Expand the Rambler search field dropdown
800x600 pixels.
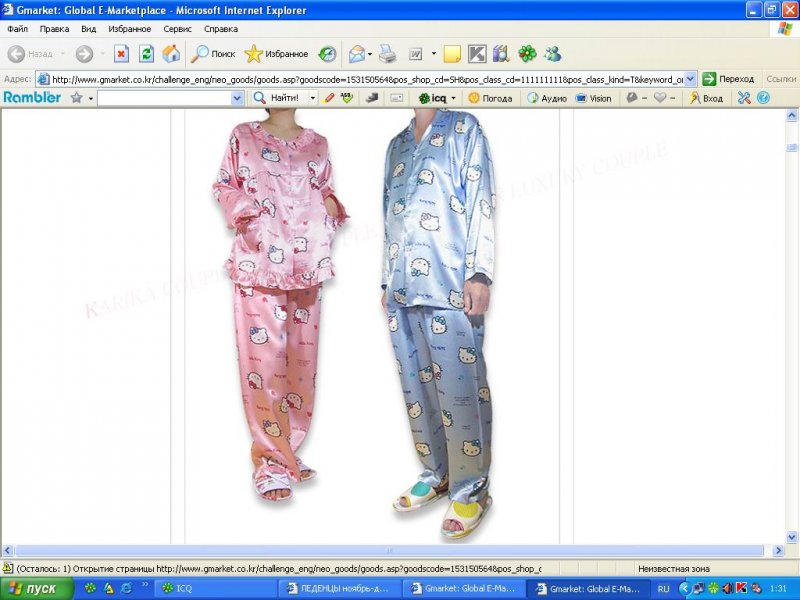coord(237,98)
